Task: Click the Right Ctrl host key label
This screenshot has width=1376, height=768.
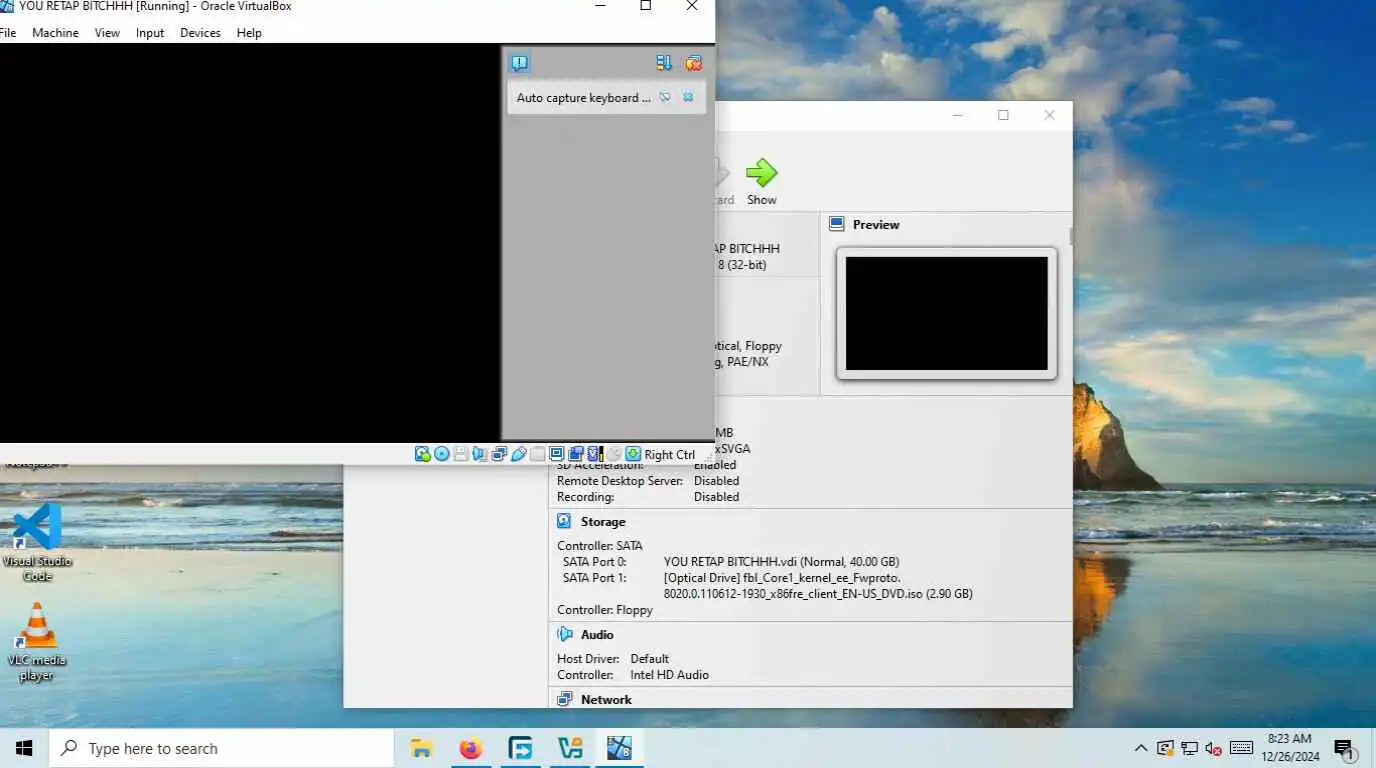Action: click(669, 454)
